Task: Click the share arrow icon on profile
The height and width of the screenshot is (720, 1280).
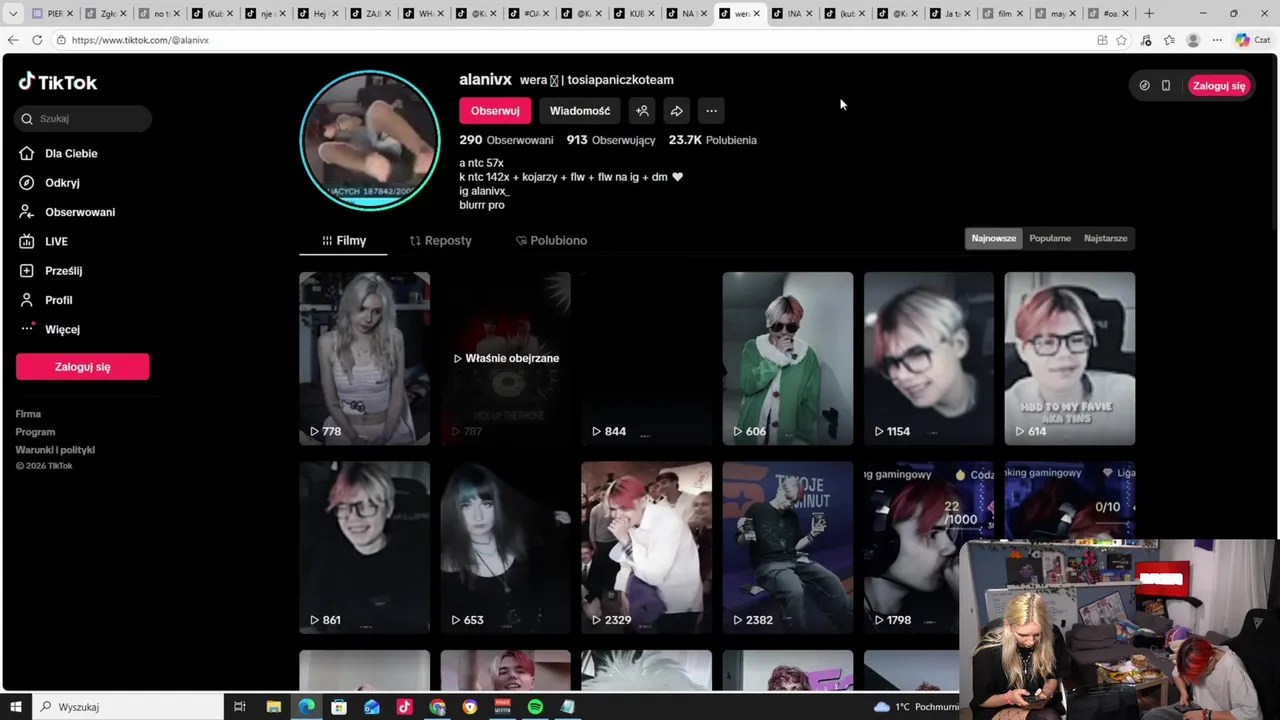Action: (676, 111)
